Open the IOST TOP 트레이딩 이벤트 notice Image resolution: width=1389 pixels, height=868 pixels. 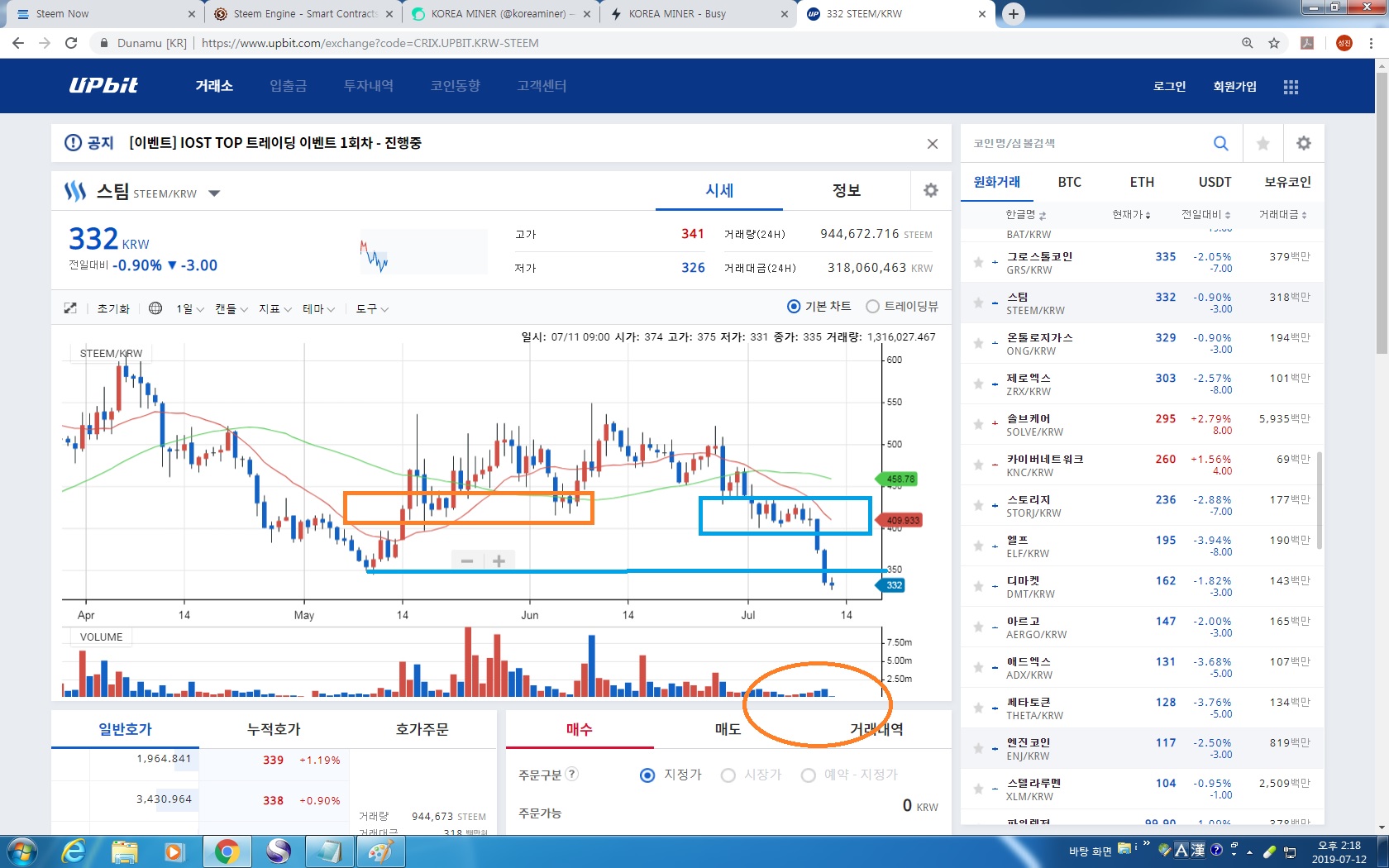click(275, 143)
